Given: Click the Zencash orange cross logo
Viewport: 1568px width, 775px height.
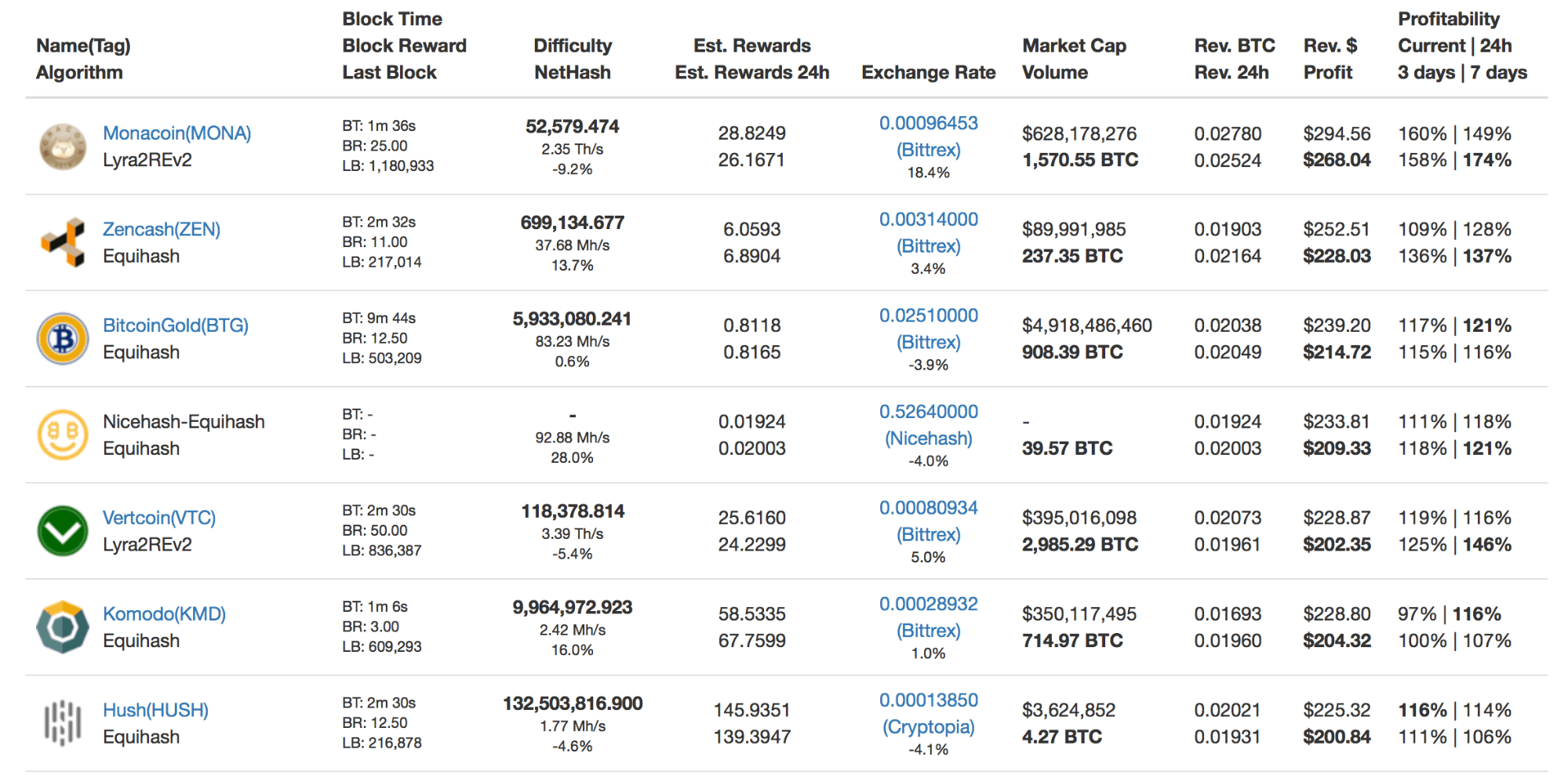Looking at the screenshot, I should click(63, 242).
